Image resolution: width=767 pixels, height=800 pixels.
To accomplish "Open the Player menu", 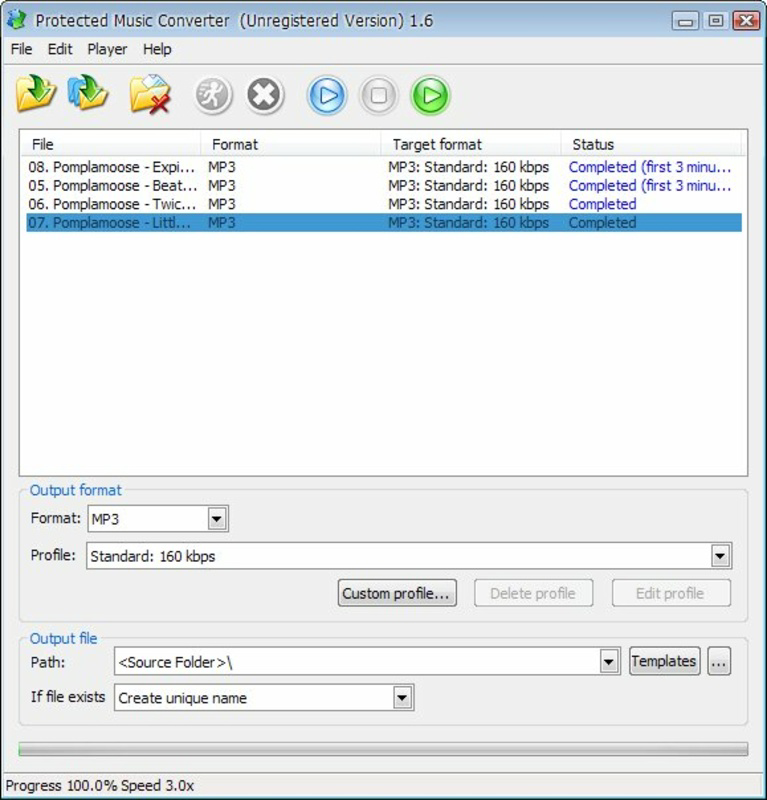I will 107,49.
